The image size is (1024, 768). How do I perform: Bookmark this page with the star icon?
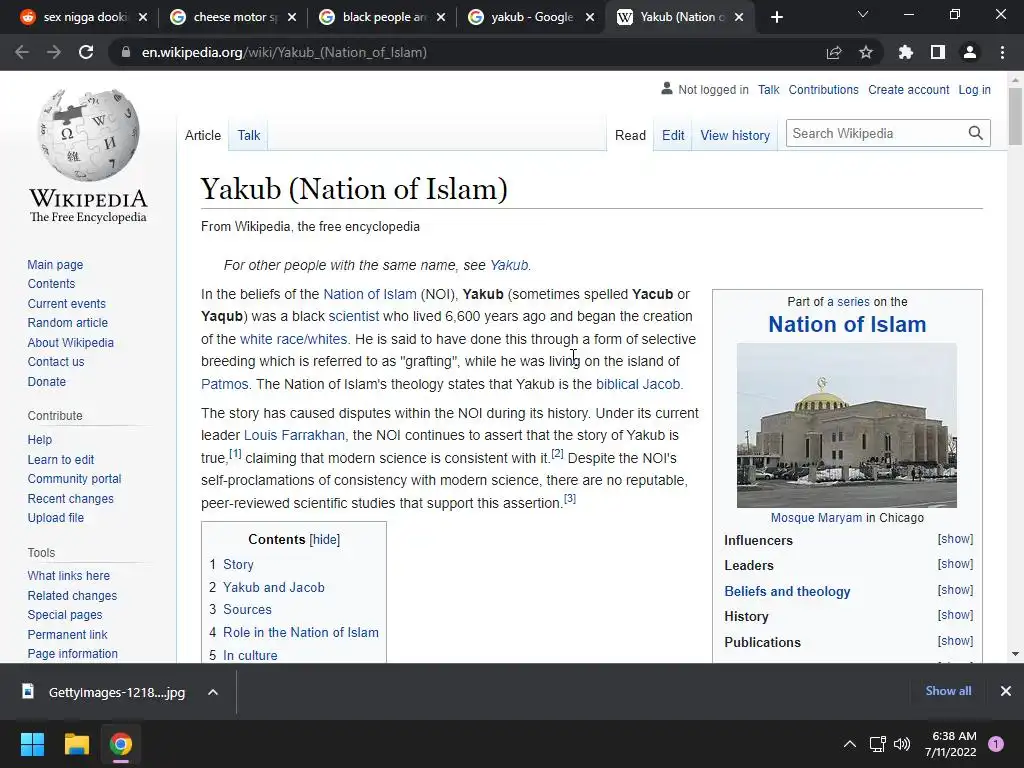point(866,52)
